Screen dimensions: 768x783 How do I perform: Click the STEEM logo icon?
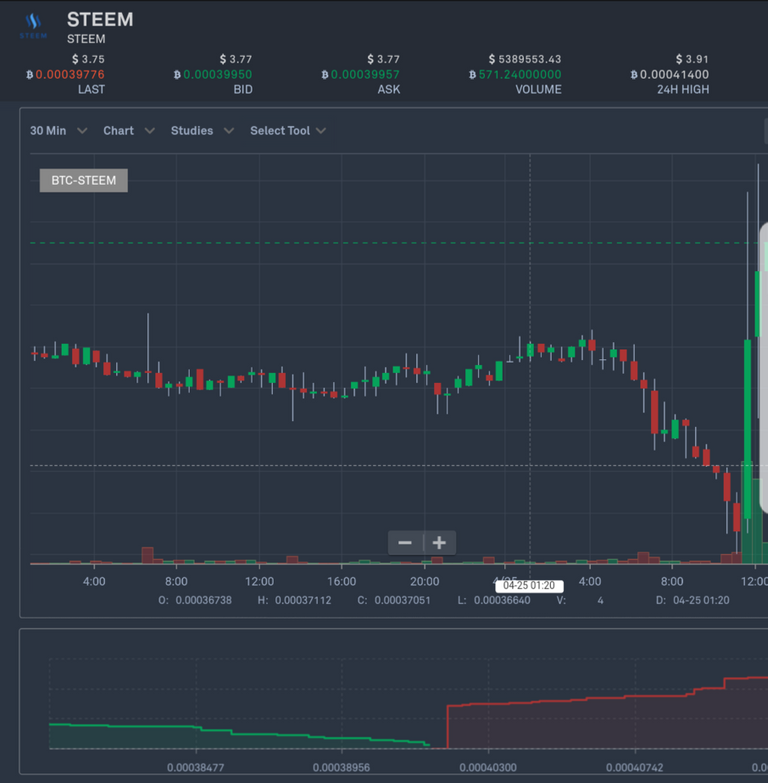pos(34,23)
